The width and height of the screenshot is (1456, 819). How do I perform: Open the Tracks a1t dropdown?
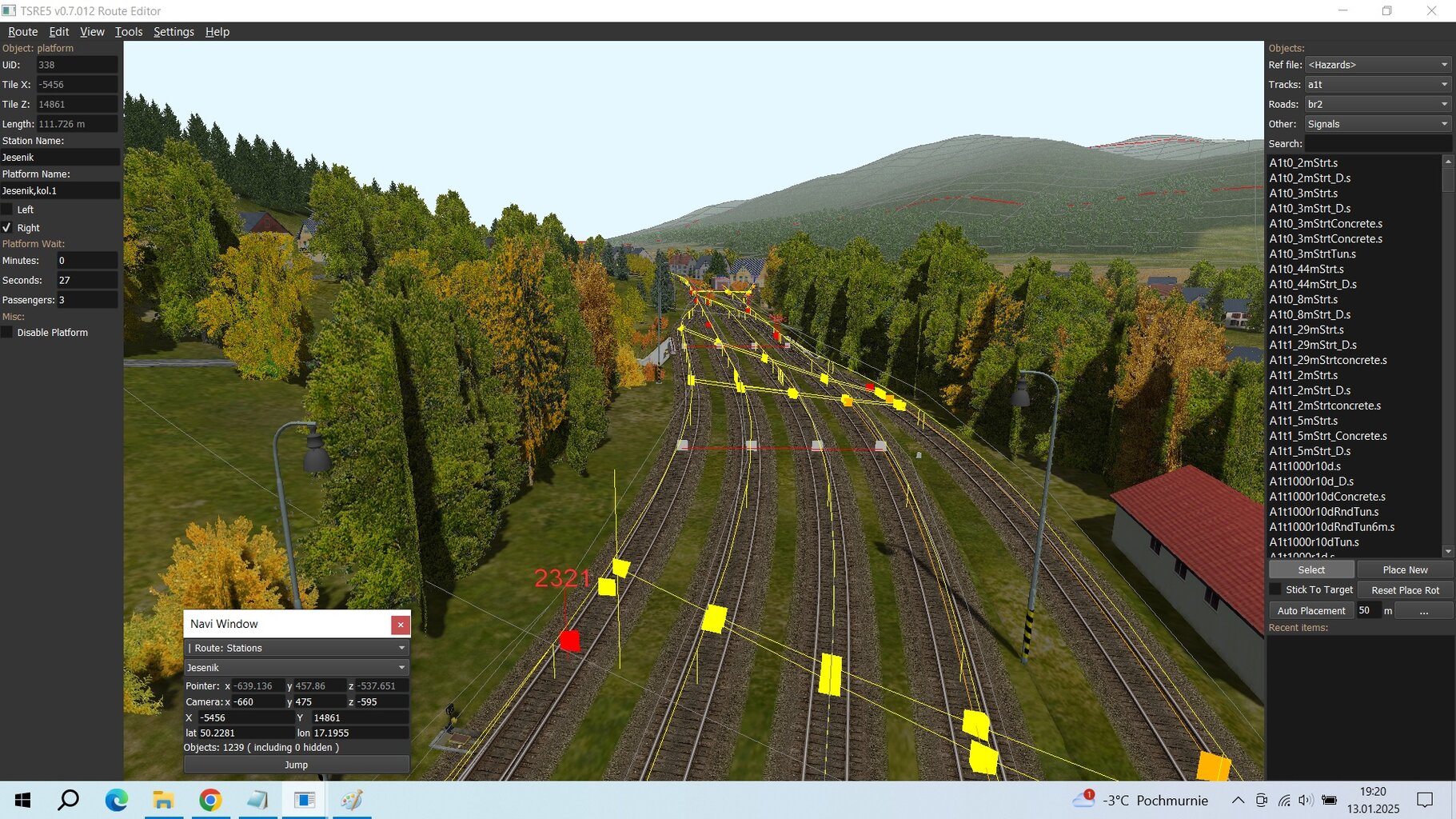click(x=1378, y=85)
